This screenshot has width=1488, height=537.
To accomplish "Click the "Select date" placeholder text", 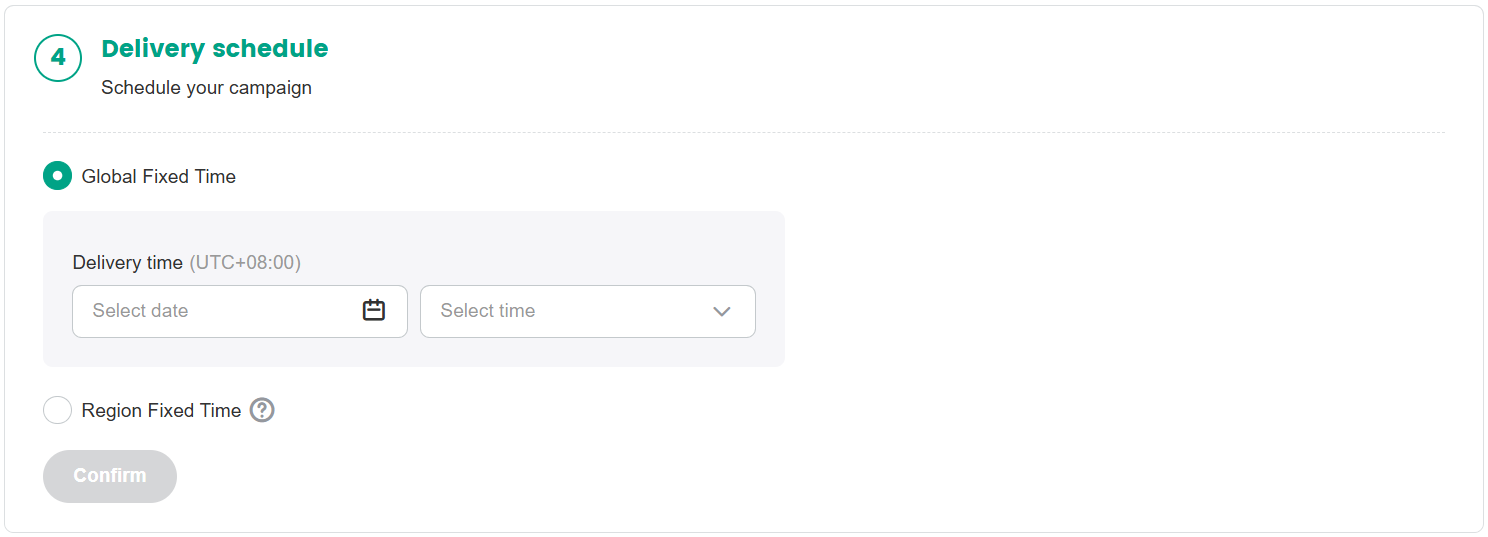I will point(140,311).
